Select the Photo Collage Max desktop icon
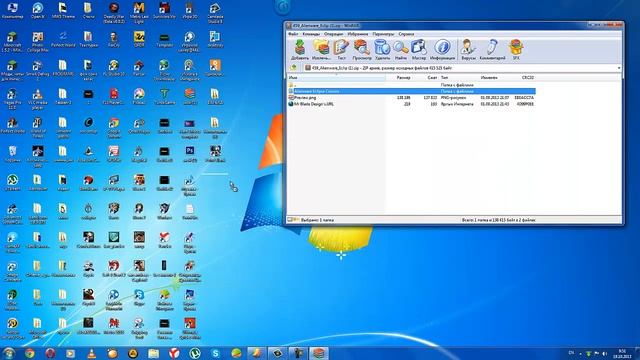Screen dimensions: 640x360 click(38, 42)
